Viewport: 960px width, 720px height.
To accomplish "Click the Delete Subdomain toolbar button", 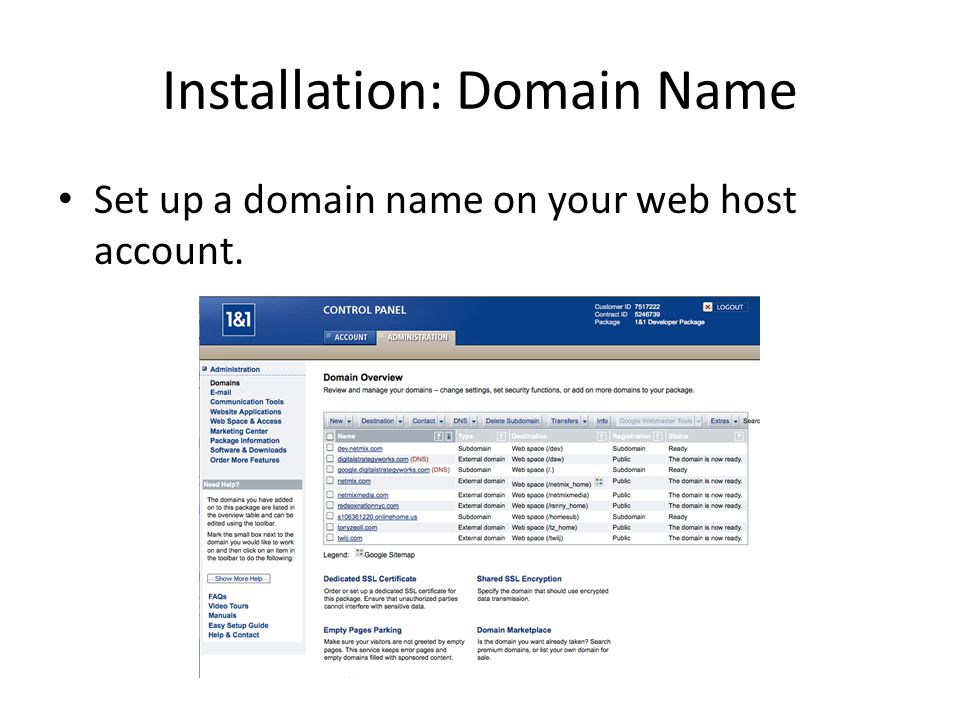I will coord(512,421).
